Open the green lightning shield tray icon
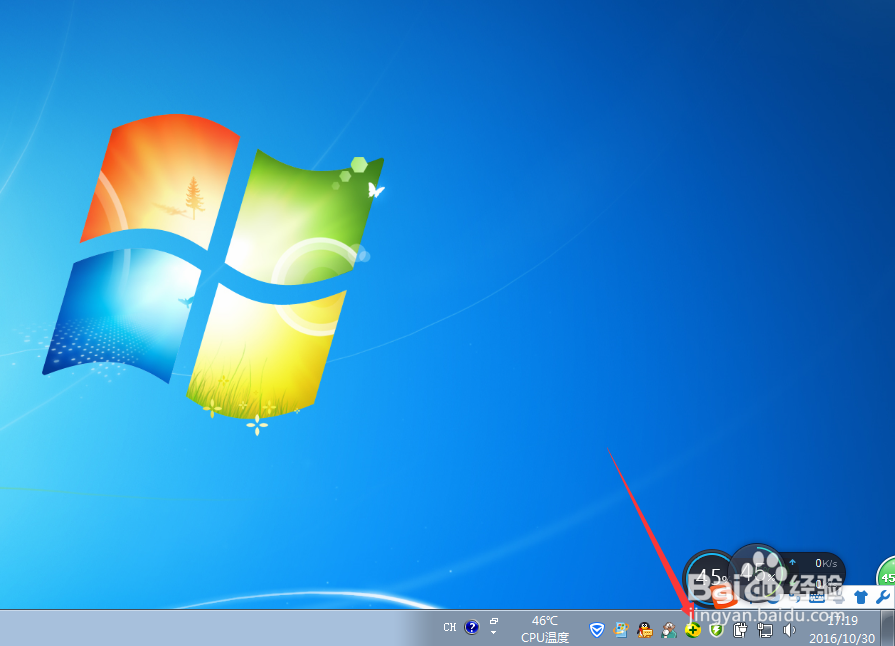 (x=716, y=630)
